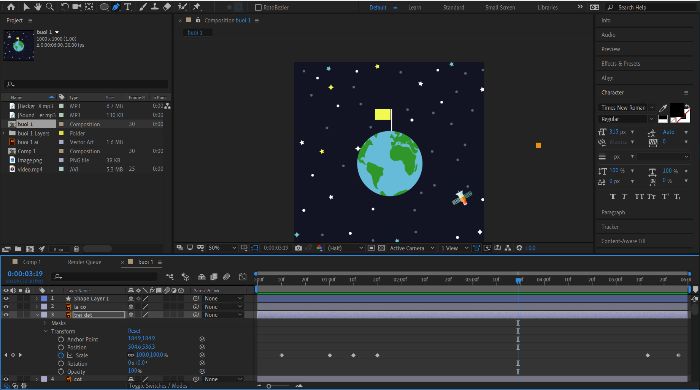Select the Pen tool in toolbar
Screen dimensions: 700x390
coord(116,7)
